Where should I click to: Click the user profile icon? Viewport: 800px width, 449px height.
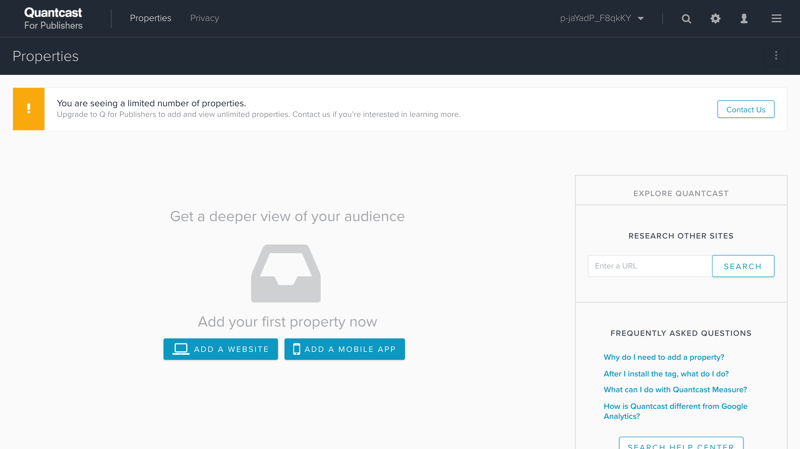[x=744, y=19]
